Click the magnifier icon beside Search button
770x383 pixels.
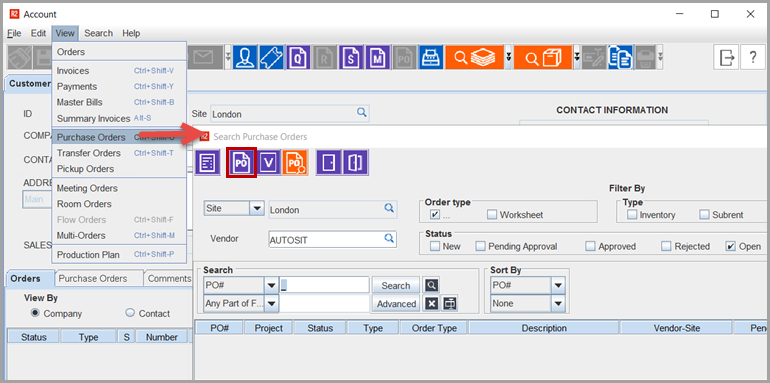click(x=431, y=285)
